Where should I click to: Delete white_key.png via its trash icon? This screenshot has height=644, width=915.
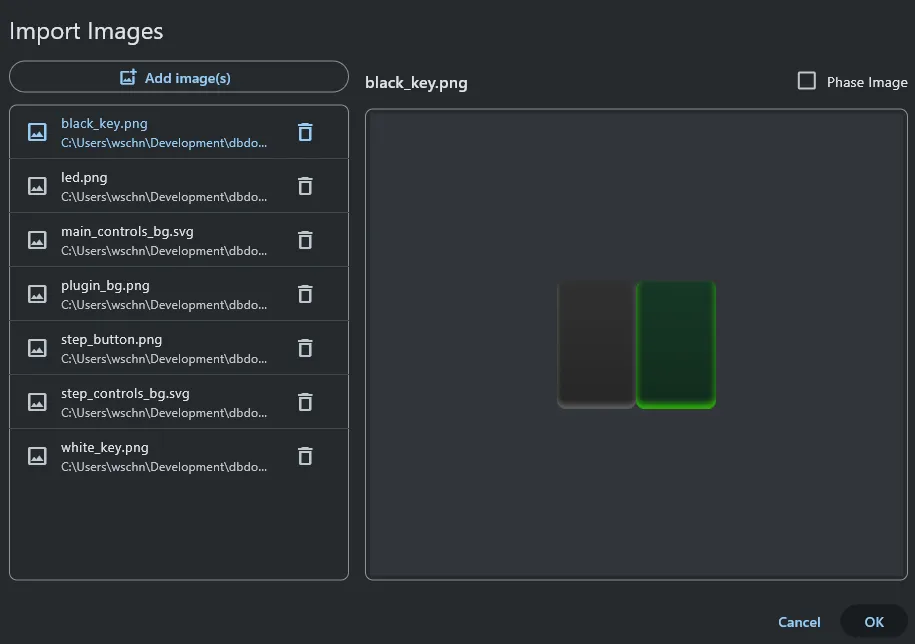click(x=305, y=456)
